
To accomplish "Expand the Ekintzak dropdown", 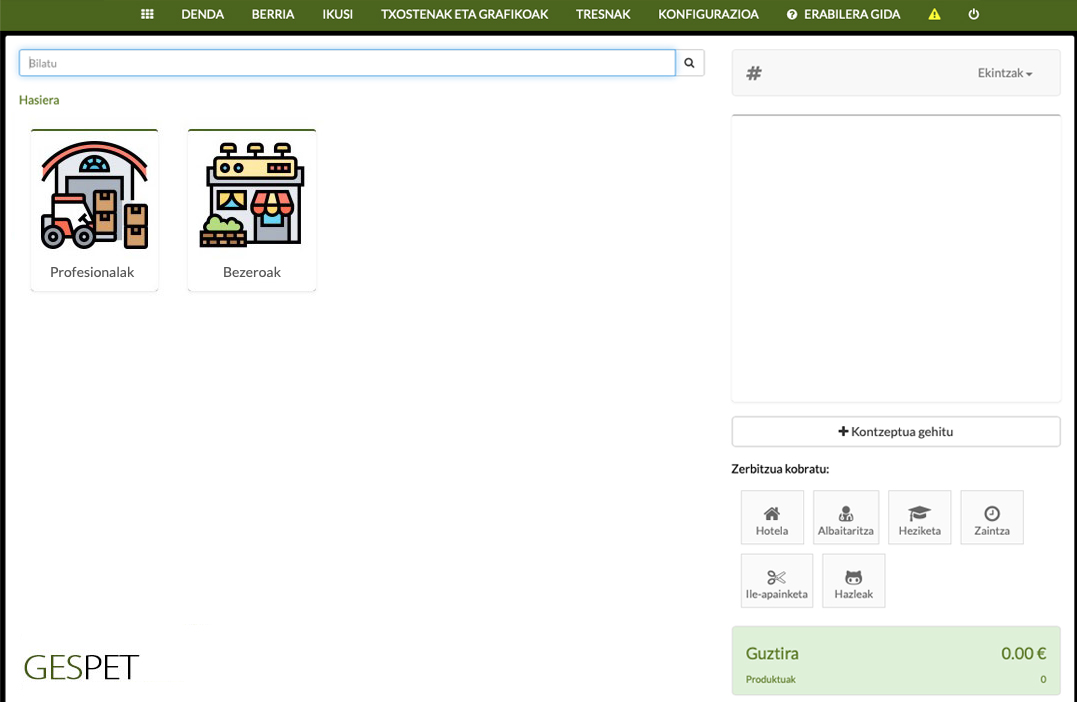I will 1004,73.
